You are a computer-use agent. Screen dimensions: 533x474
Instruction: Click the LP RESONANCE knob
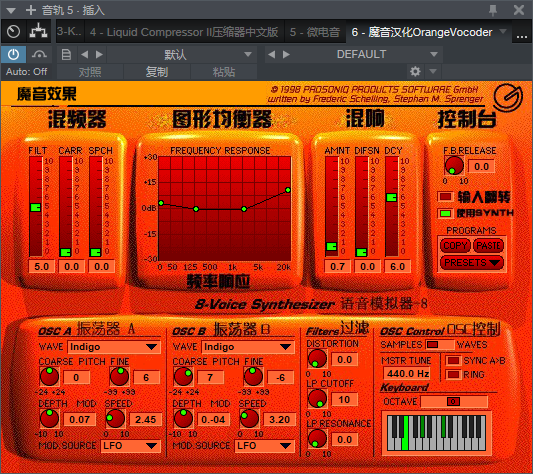(x=317, y=439)
